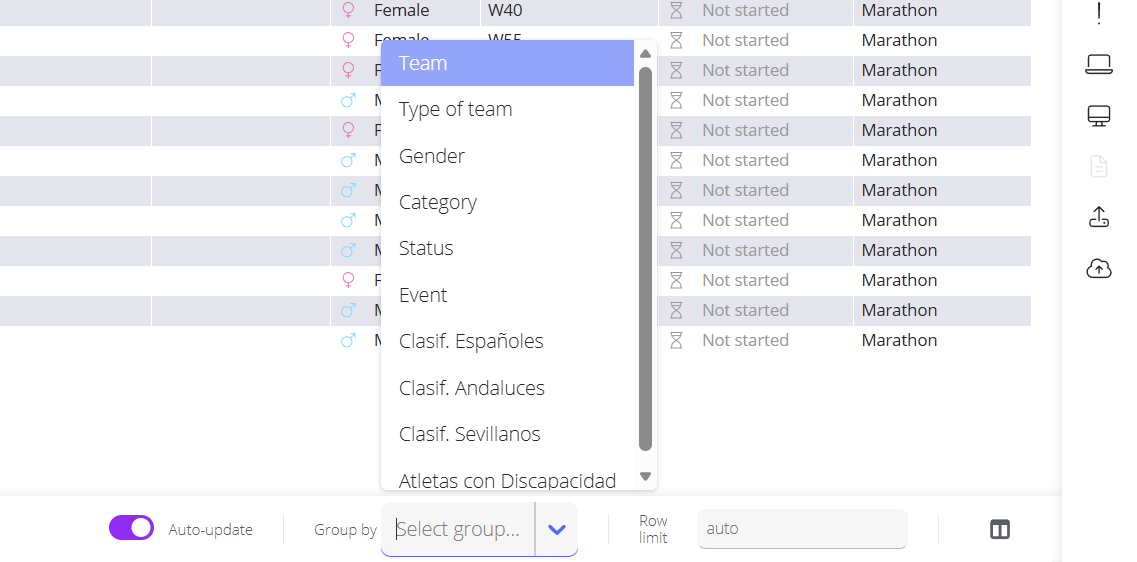Pick Gender from the dropdown list
The height and width of the screenshot is (562, 1137).
(508, 156)
